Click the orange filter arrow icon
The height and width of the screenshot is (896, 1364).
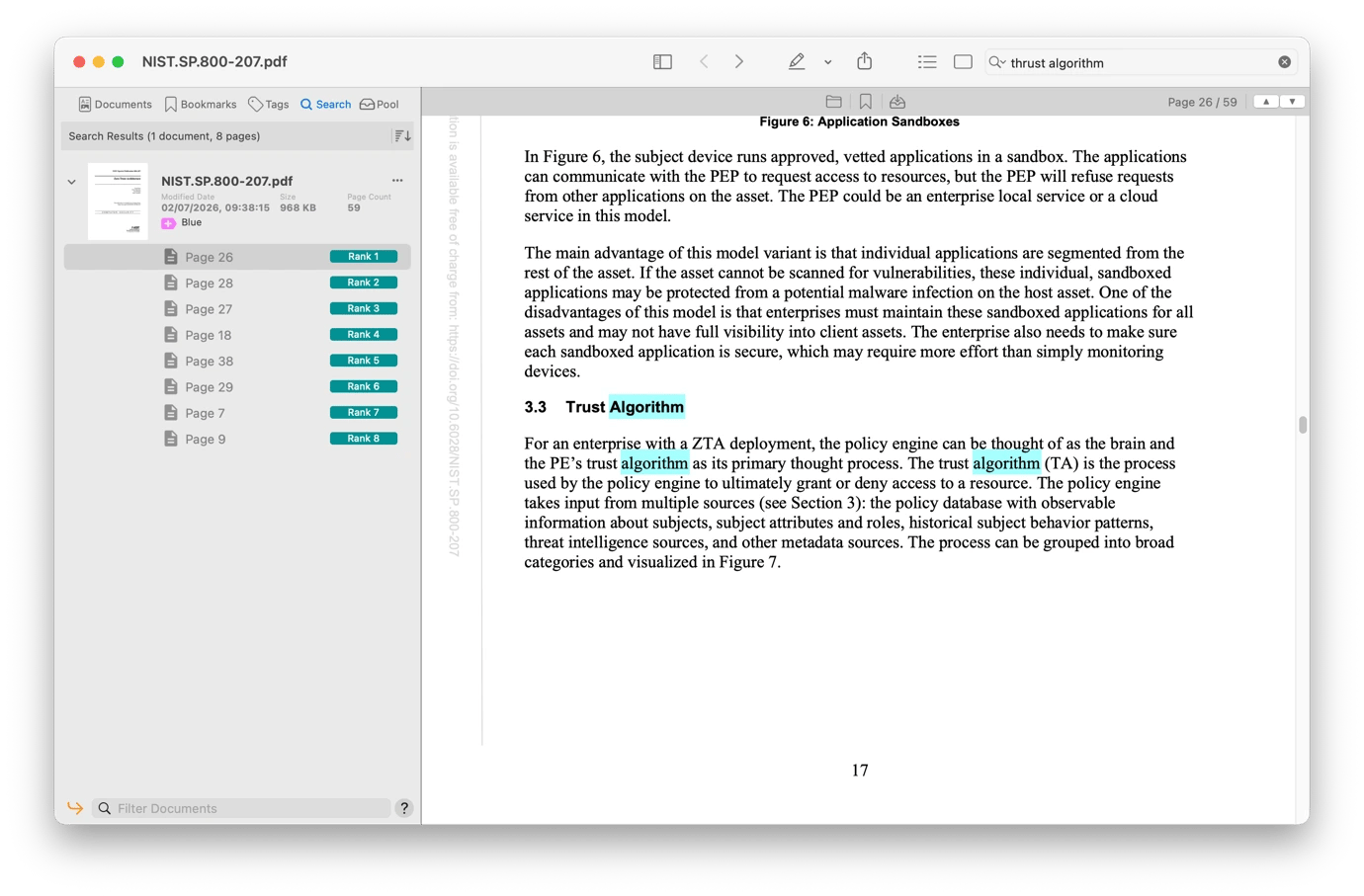[75, 808]
